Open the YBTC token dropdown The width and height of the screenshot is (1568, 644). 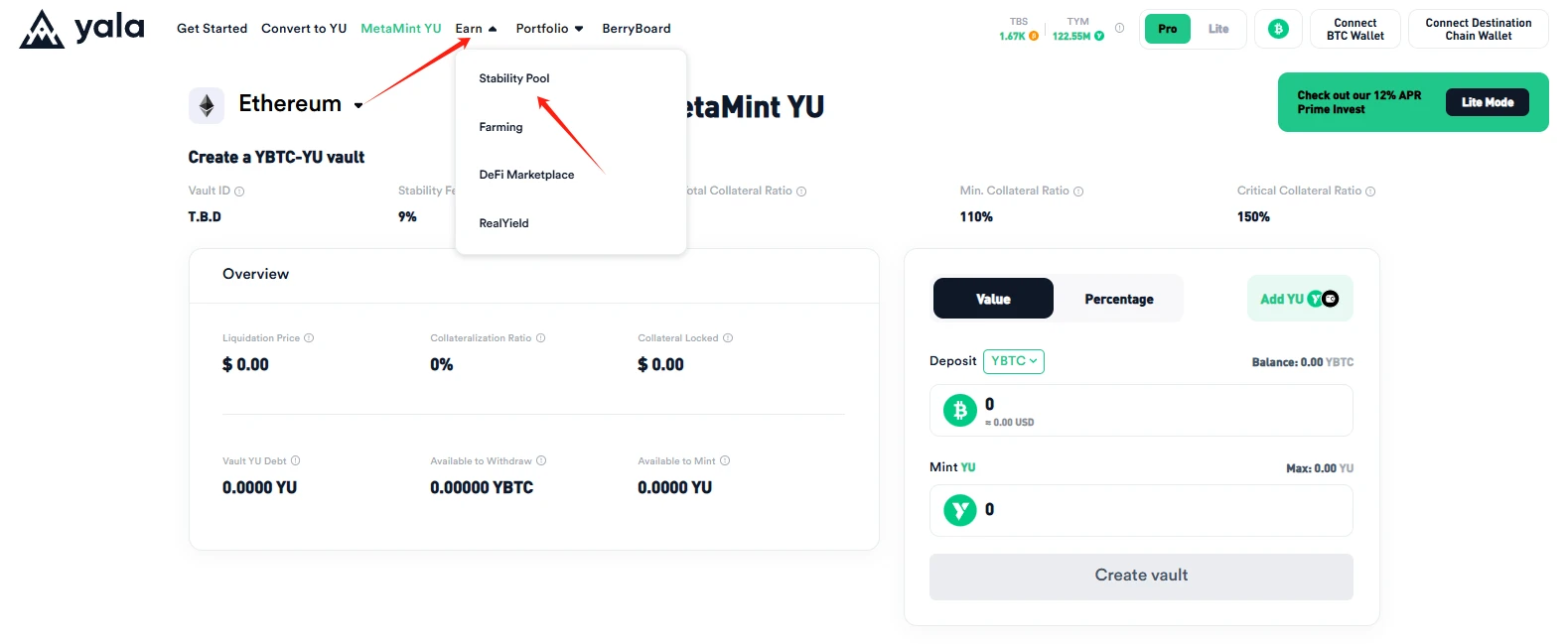1013,361
